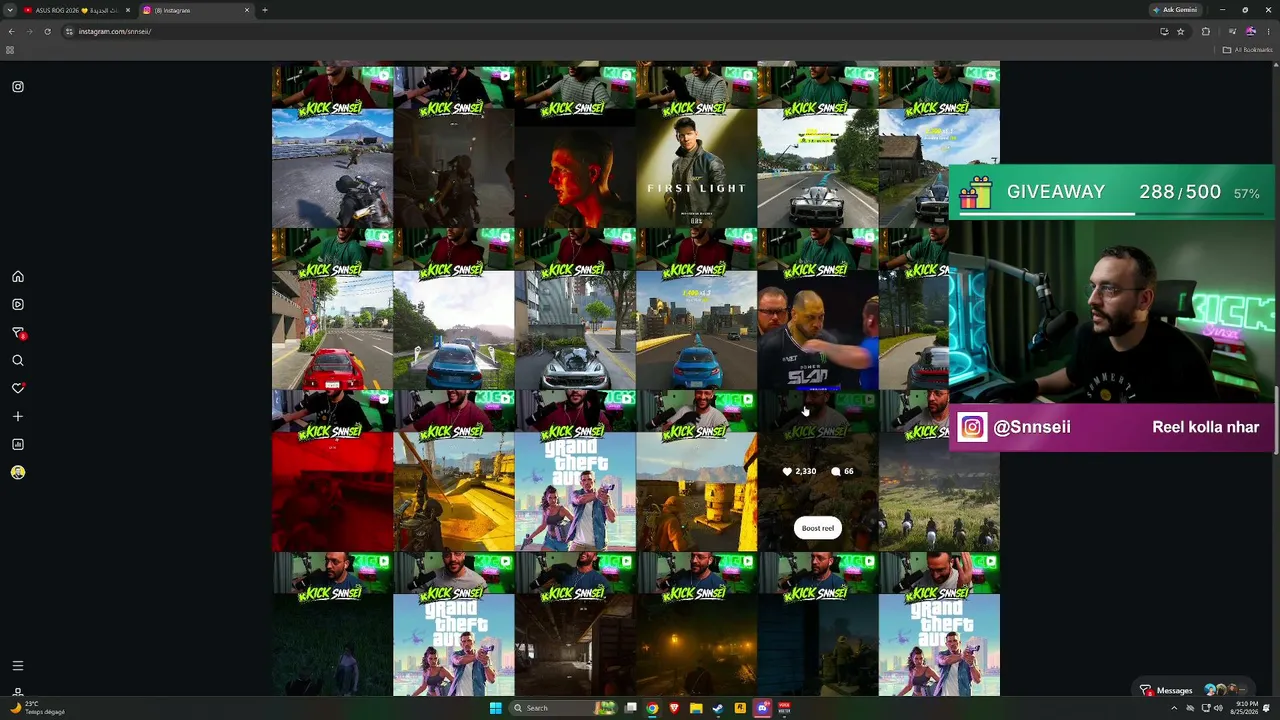This screenshot has width=1280, height=720.
Task: Go to Instagram Home feed
Action: pyautogui.click(x=18, y=276)
